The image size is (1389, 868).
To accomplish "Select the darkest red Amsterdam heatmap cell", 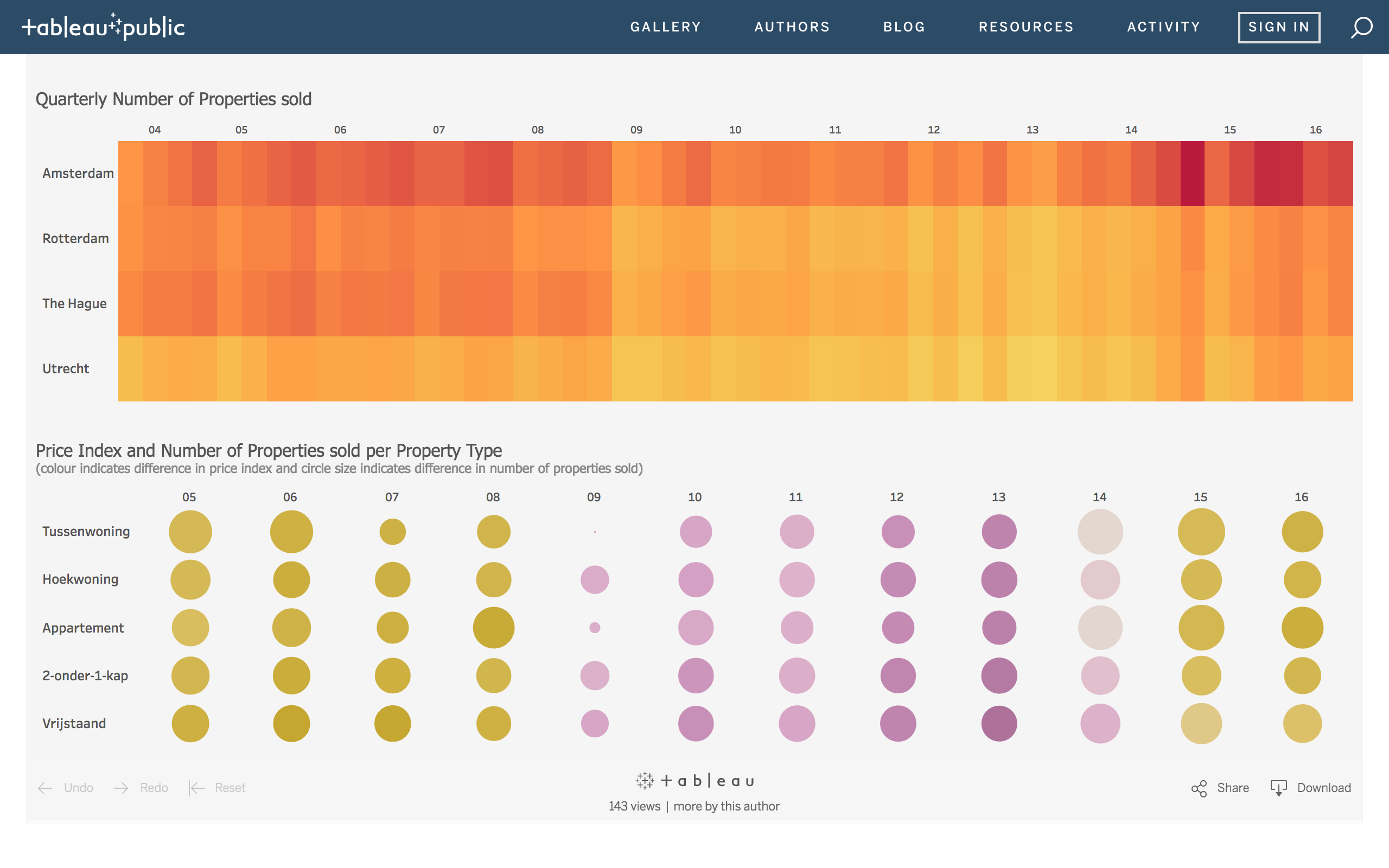I will [1192, 174].
